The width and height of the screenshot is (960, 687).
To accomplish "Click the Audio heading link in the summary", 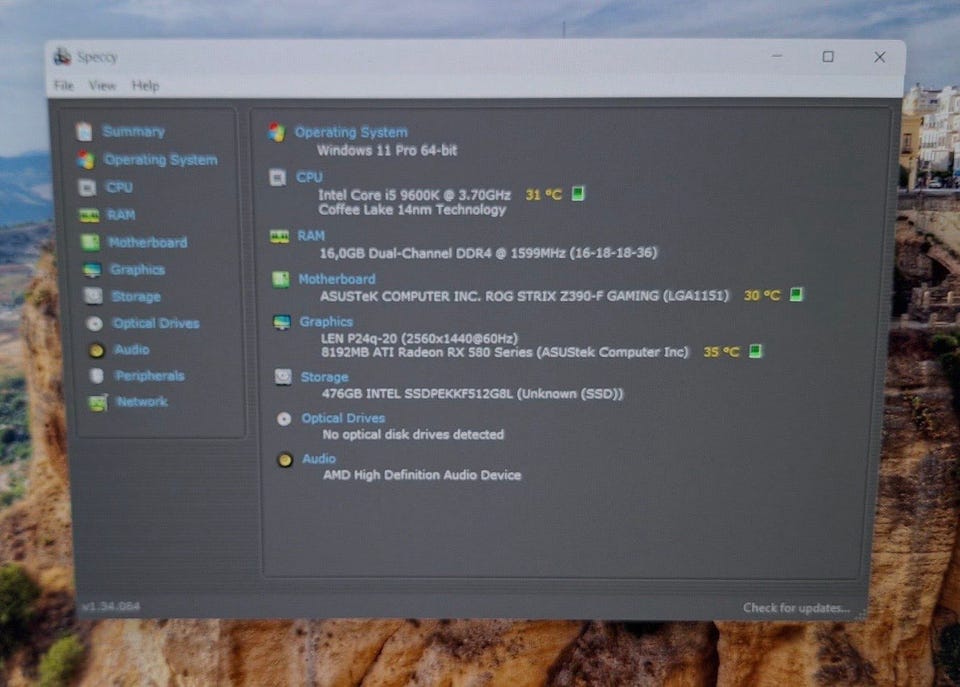I will [x=319, y=459].
